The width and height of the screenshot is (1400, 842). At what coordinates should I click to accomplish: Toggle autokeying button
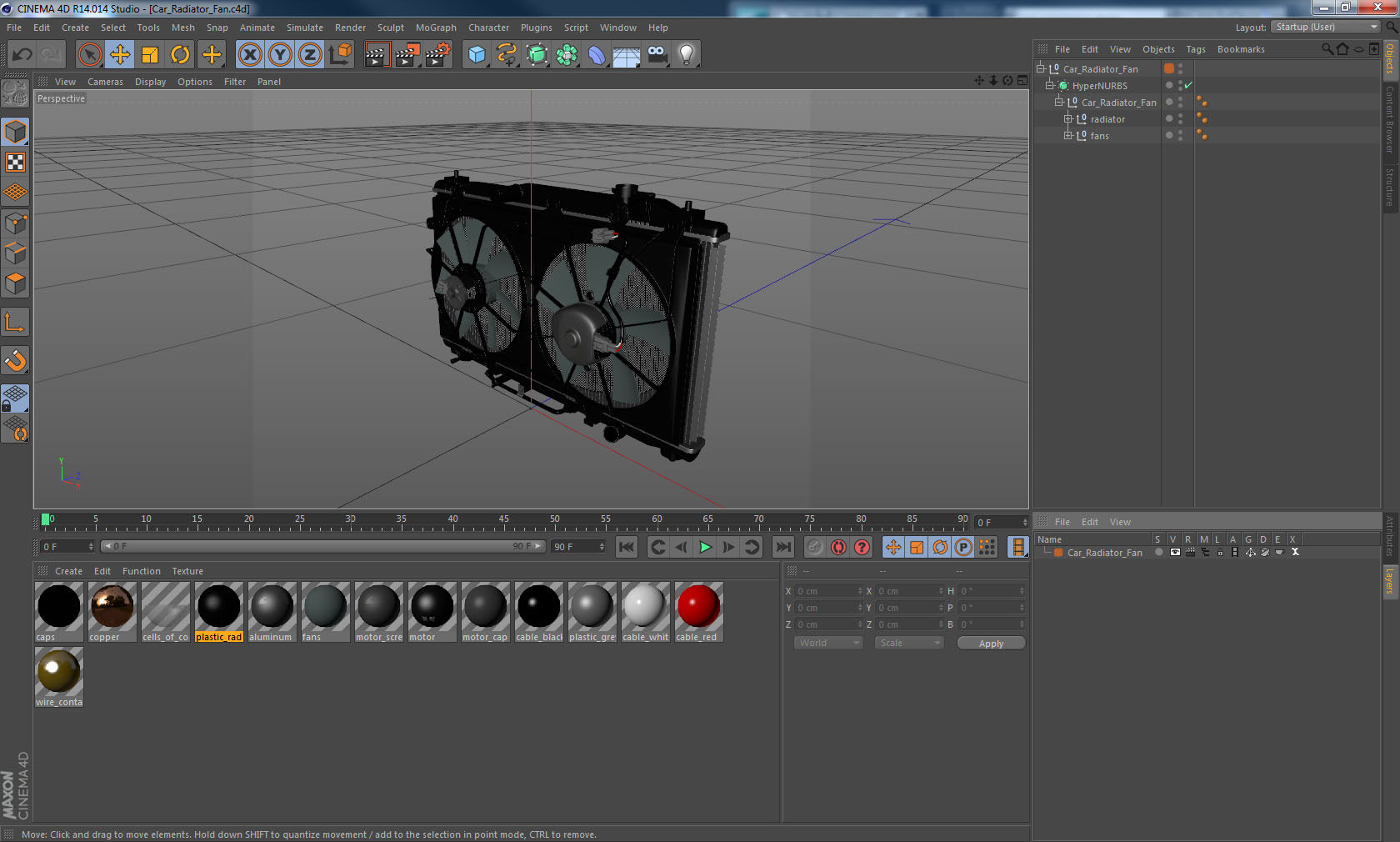[x=838, y=547]
